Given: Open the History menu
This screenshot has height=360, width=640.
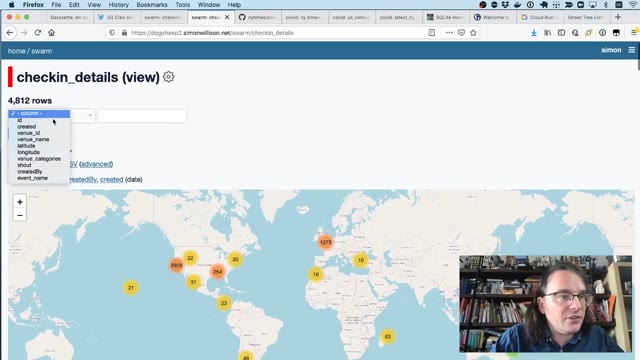Looking at the screenshot, I should [118, 5].
